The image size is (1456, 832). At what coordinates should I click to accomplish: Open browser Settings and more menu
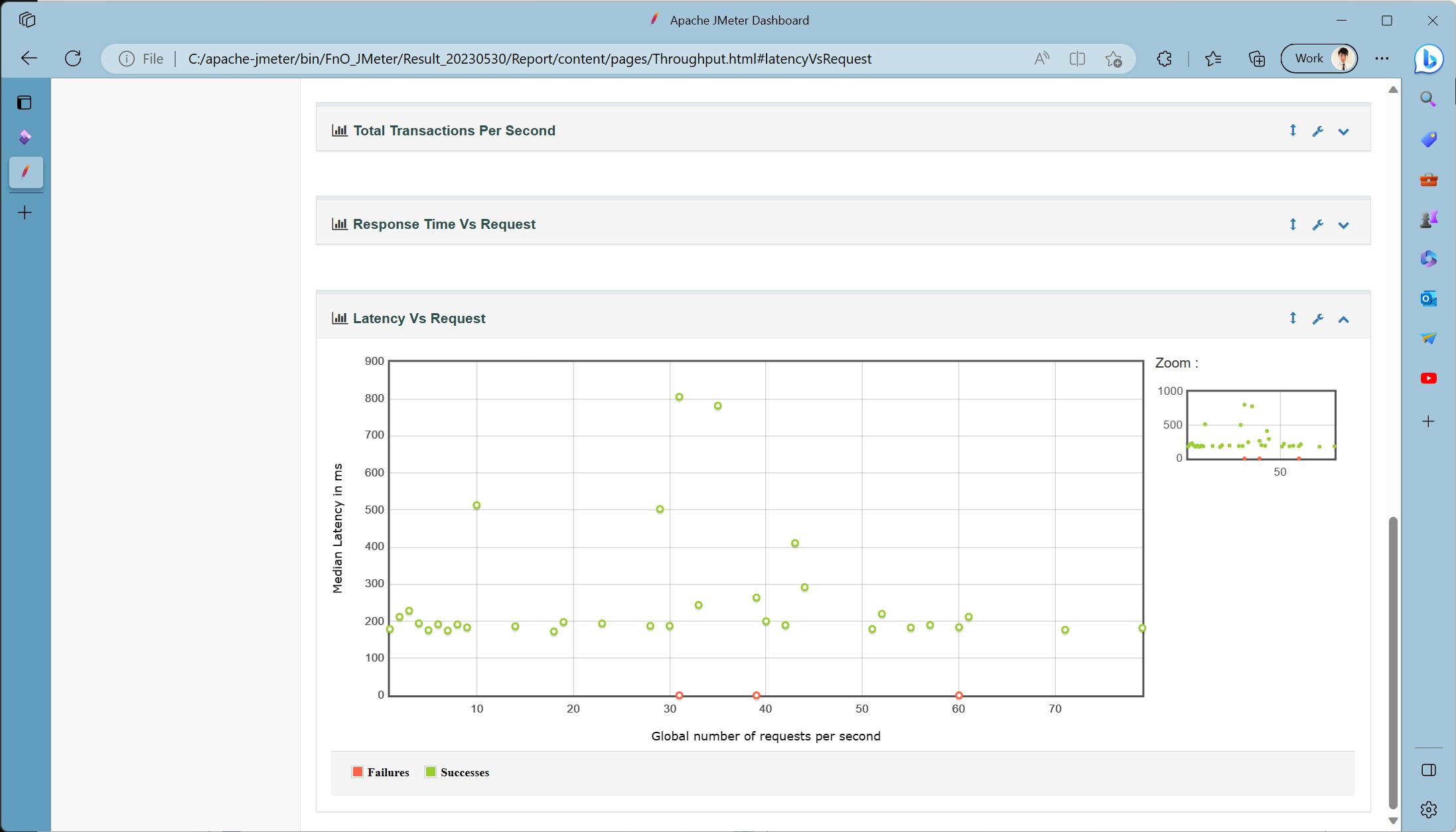click(1382, 58)
